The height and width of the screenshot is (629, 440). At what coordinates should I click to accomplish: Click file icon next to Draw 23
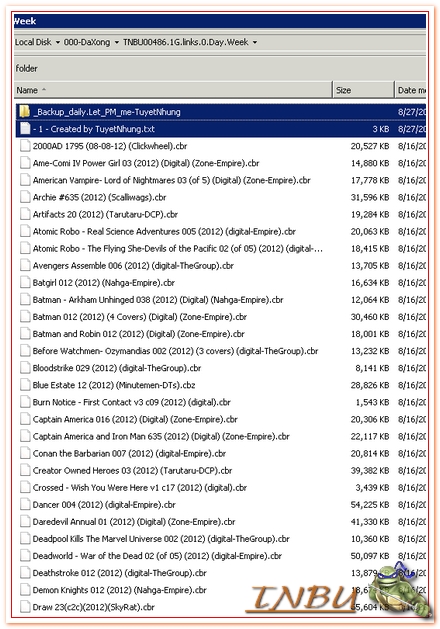pyautogui.click(x=25, y=607)
